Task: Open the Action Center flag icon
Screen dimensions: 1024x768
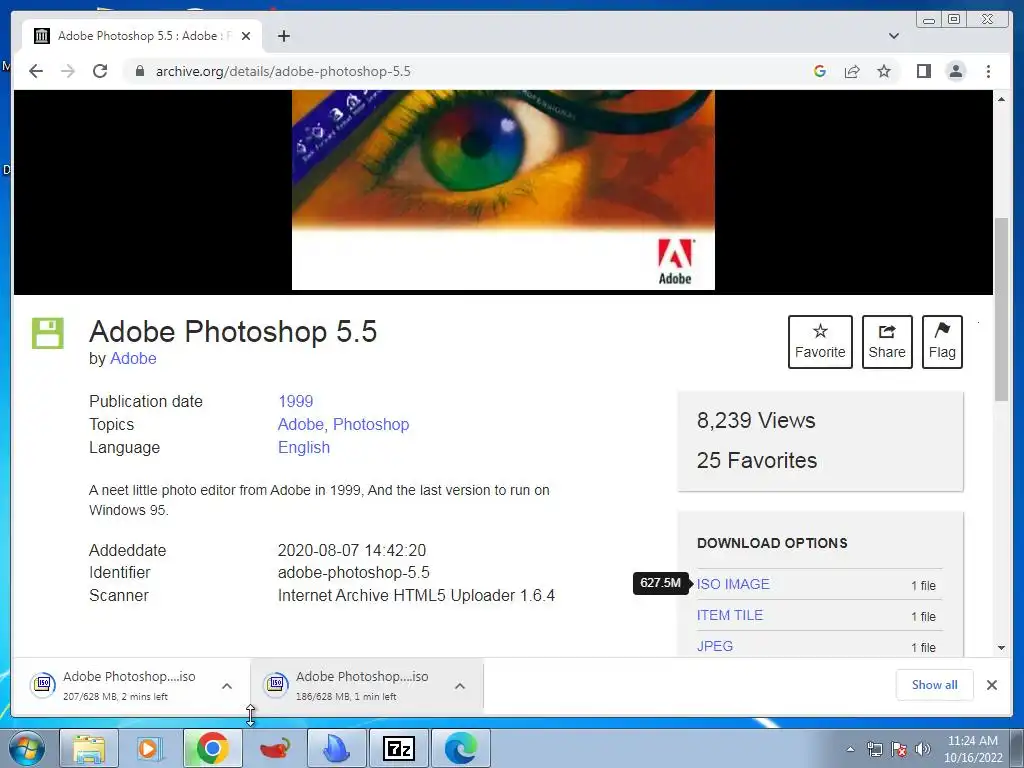Action: click(x=899, y=749)
